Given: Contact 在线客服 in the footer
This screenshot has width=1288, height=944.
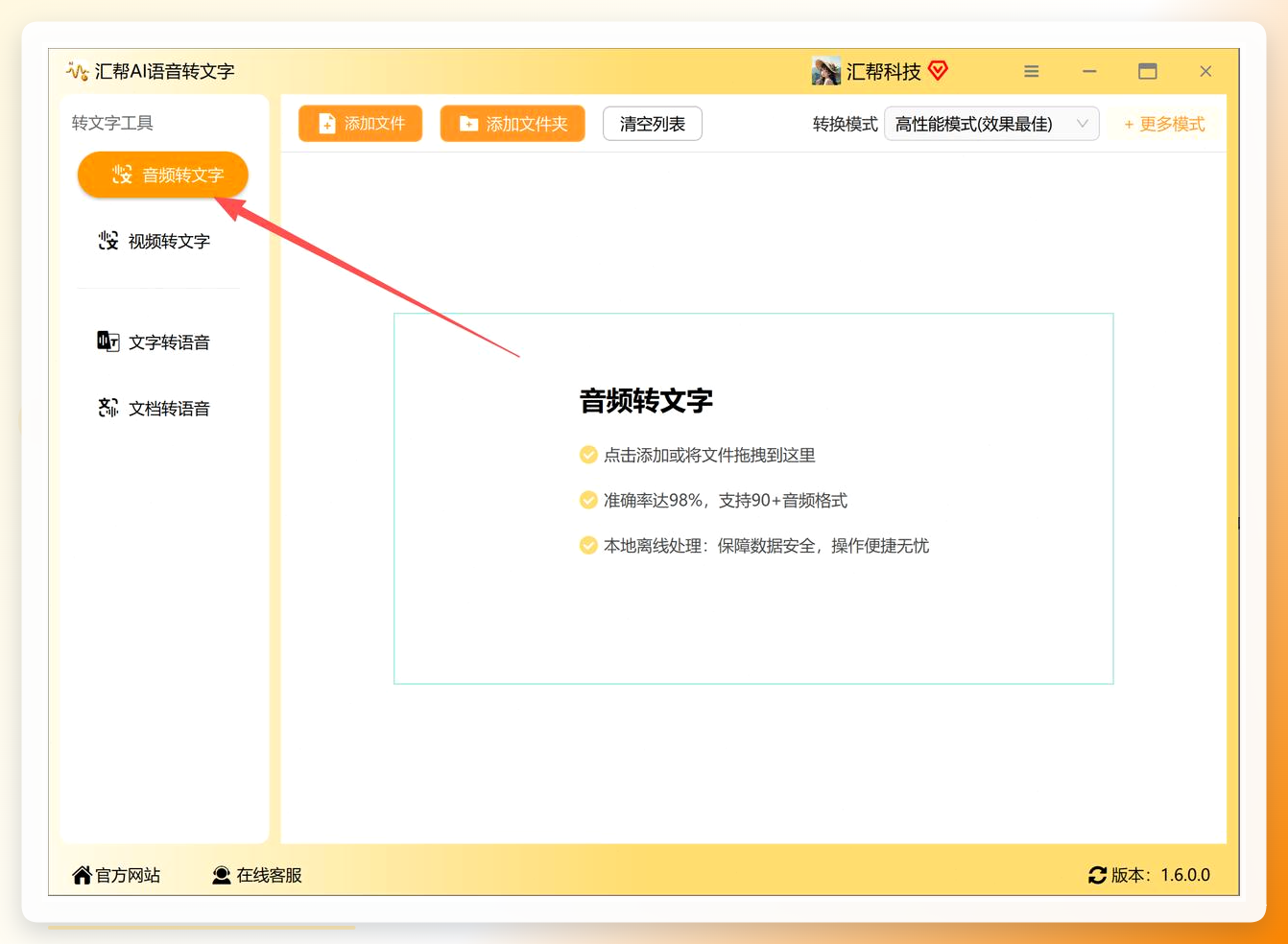Looking at the screenshot, I should [x=257, y=875].
